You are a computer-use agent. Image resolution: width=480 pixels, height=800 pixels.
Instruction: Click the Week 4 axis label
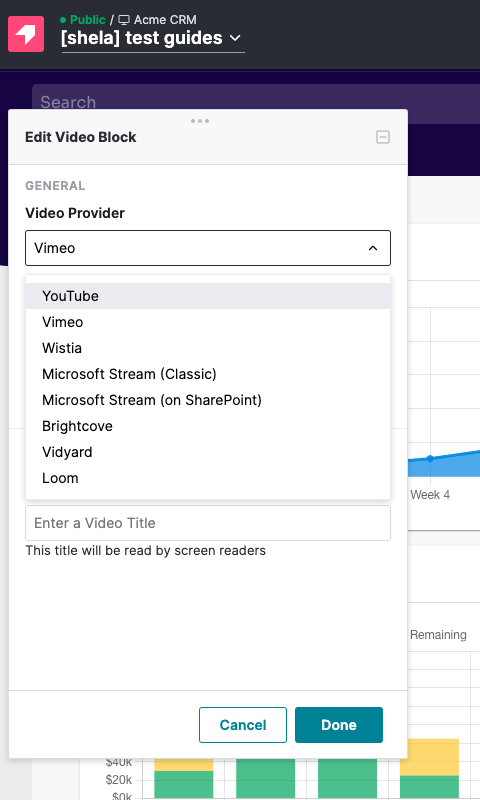430,495
